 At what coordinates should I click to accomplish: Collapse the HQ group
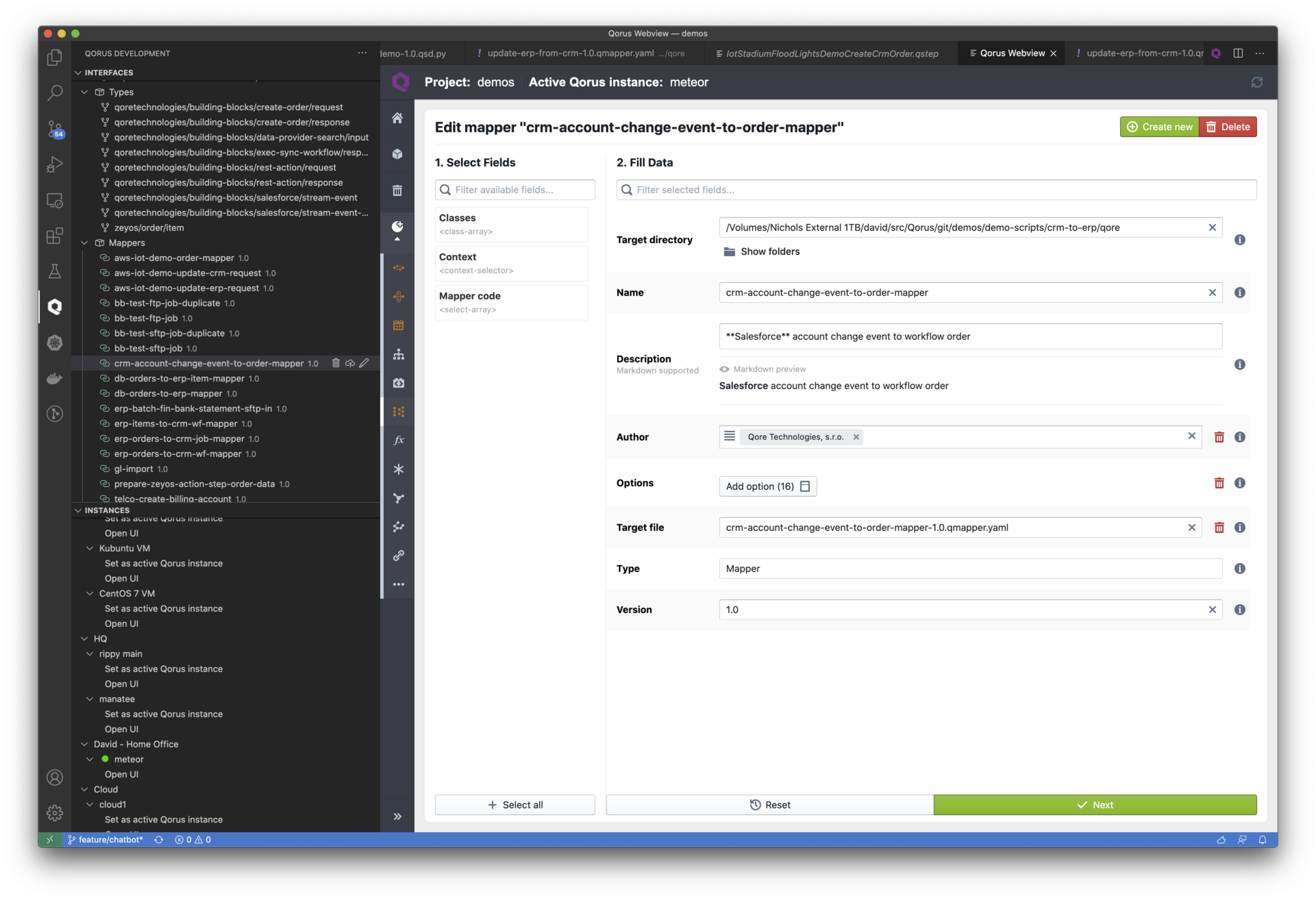pyautogui.click(x=84, y=638)
